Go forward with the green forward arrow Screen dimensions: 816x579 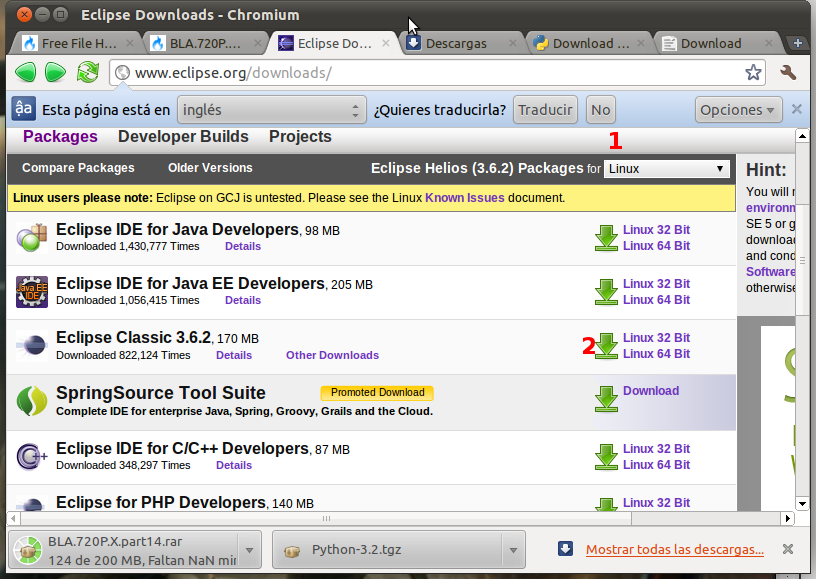click(56, 72)
